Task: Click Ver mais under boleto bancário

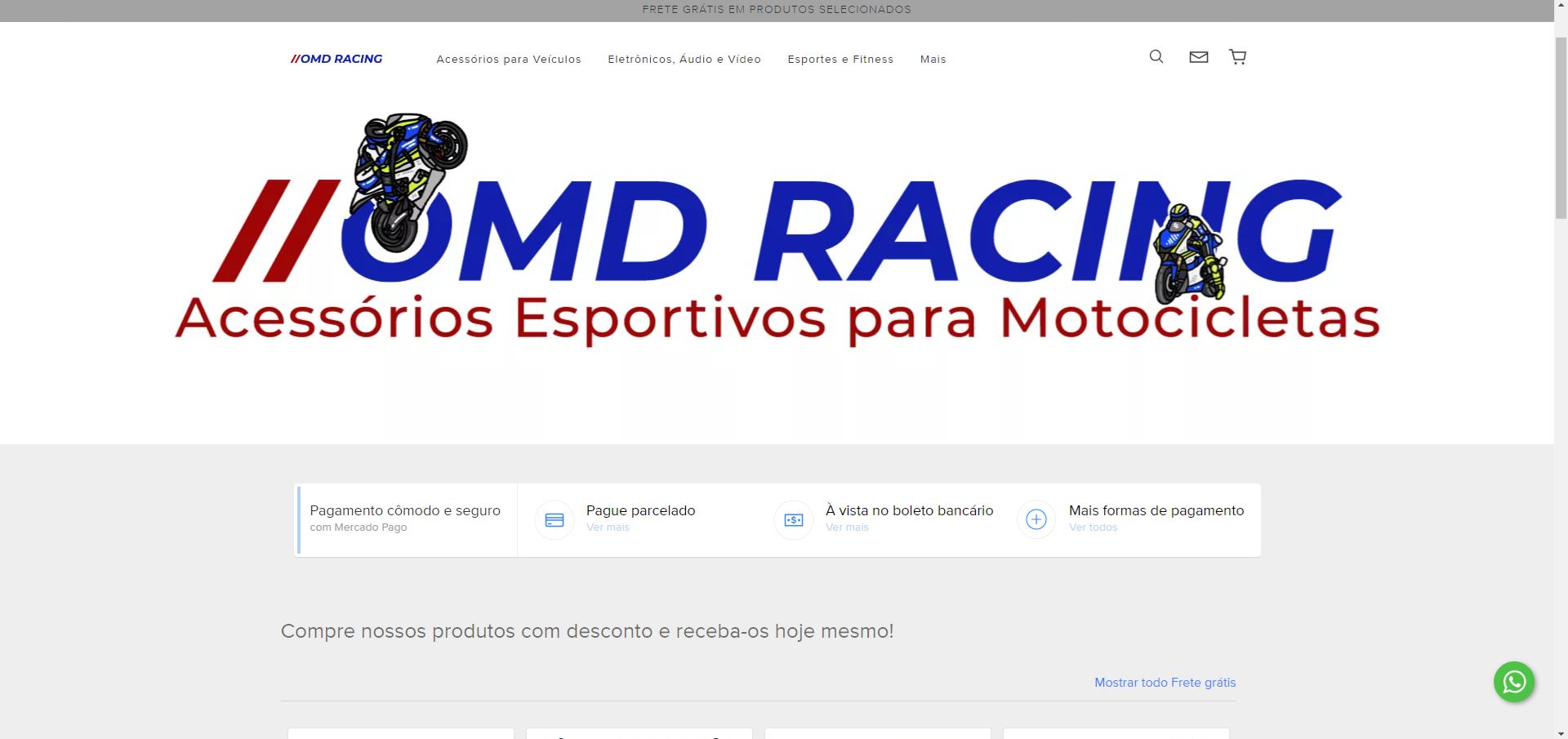Action: point(847,528)
